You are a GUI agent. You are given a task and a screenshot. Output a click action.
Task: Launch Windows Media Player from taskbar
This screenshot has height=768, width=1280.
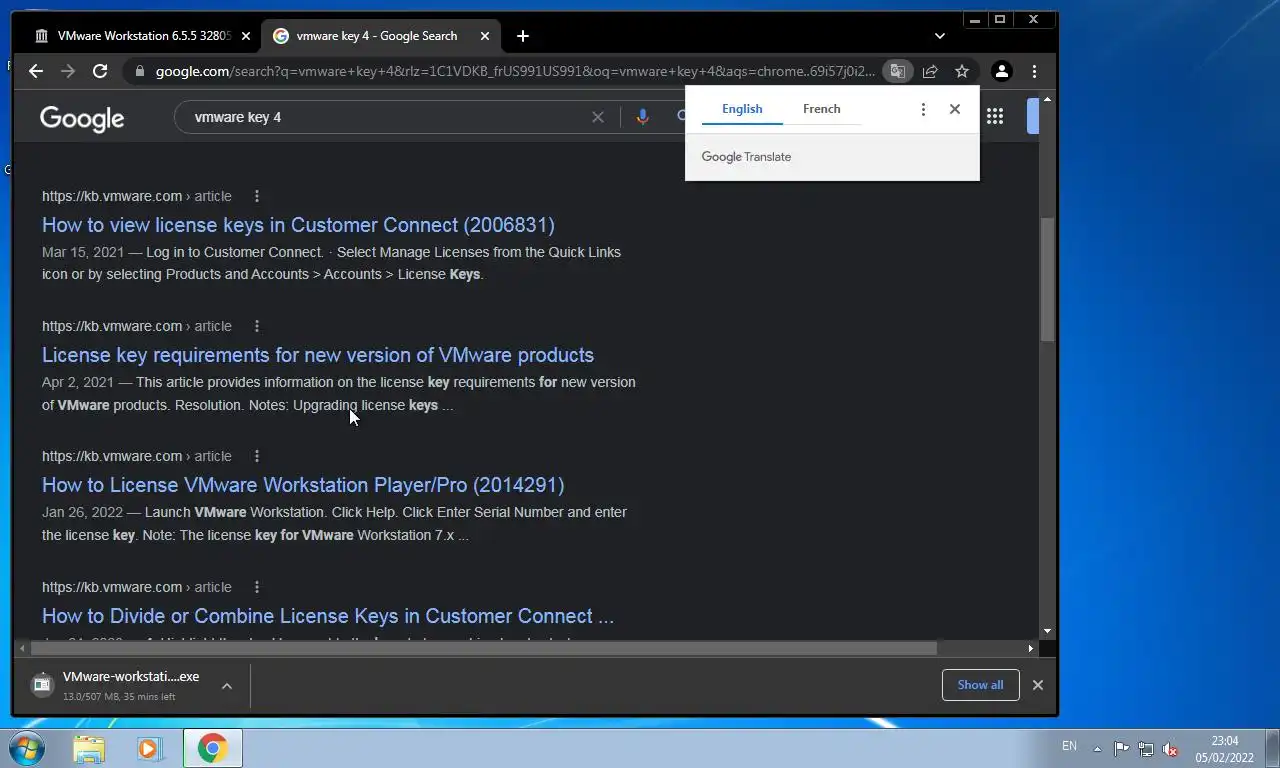coord(149,748)
